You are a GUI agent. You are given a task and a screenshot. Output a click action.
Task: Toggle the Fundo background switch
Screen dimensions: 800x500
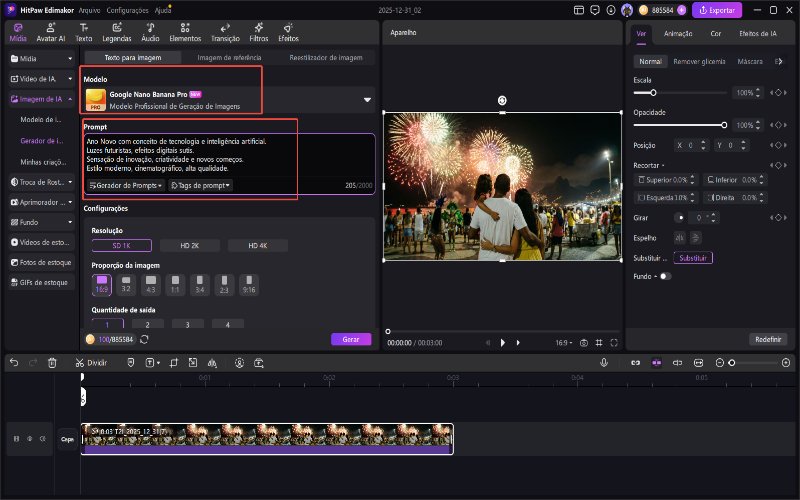[x=665, y=276]
